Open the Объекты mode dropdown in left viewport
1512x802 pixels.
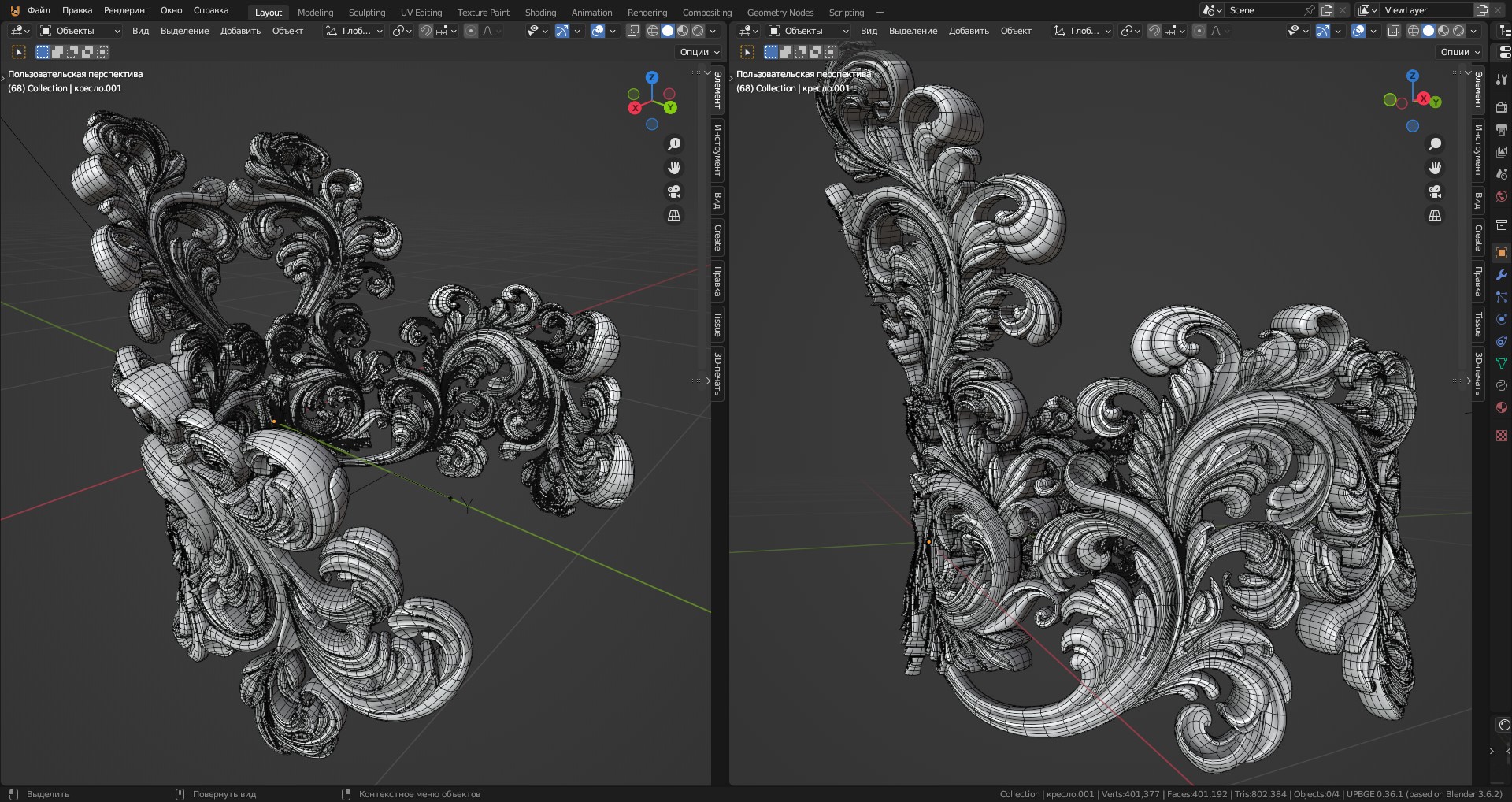coord(80,31)
